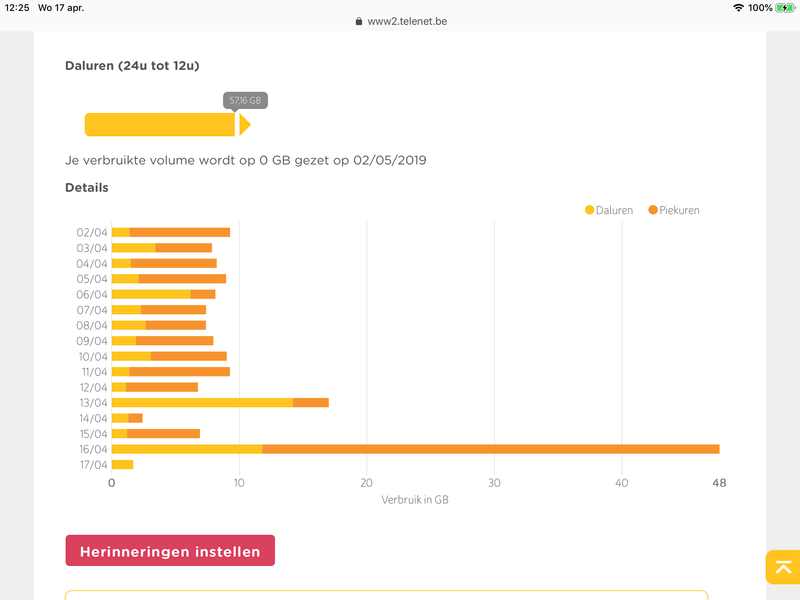Click the arrow tip of usage bar

pyautogui.click(x=245, y=125)
